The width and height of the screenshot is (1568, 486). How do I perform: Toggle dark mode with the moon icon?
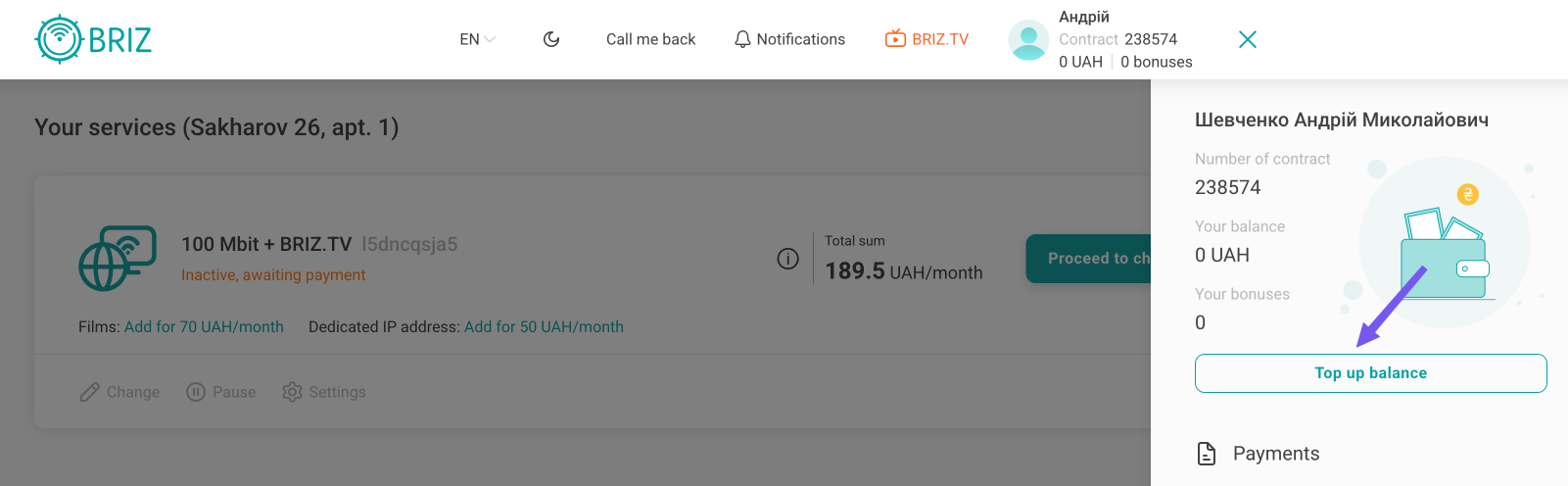(x=551, y=39)
